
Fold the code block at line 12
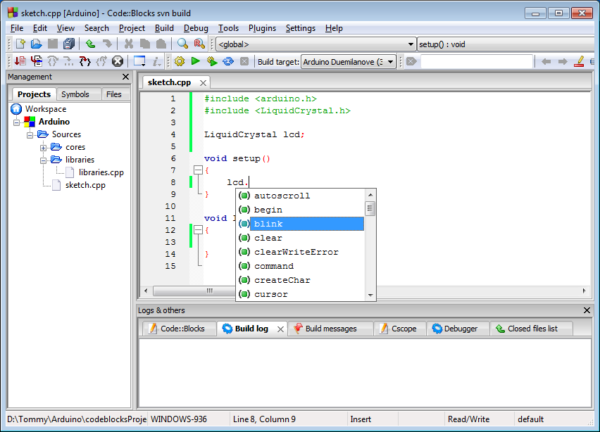[198, 230]
